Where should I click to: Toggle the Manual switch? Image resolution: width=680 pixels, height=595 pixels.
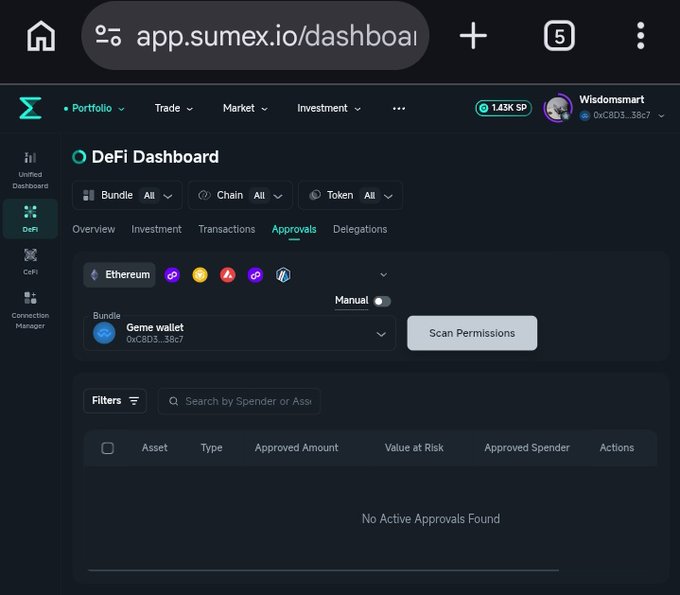point(382,301)
